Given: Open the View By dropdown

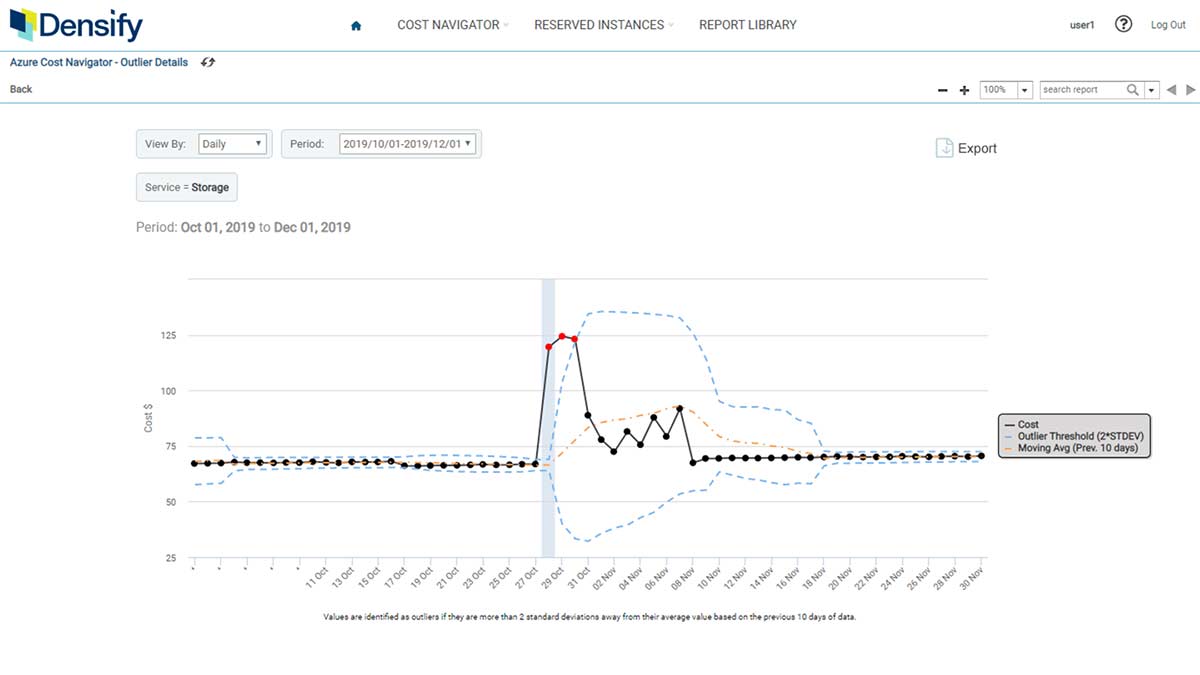Looking at the screenshot, I should point(232,143).
